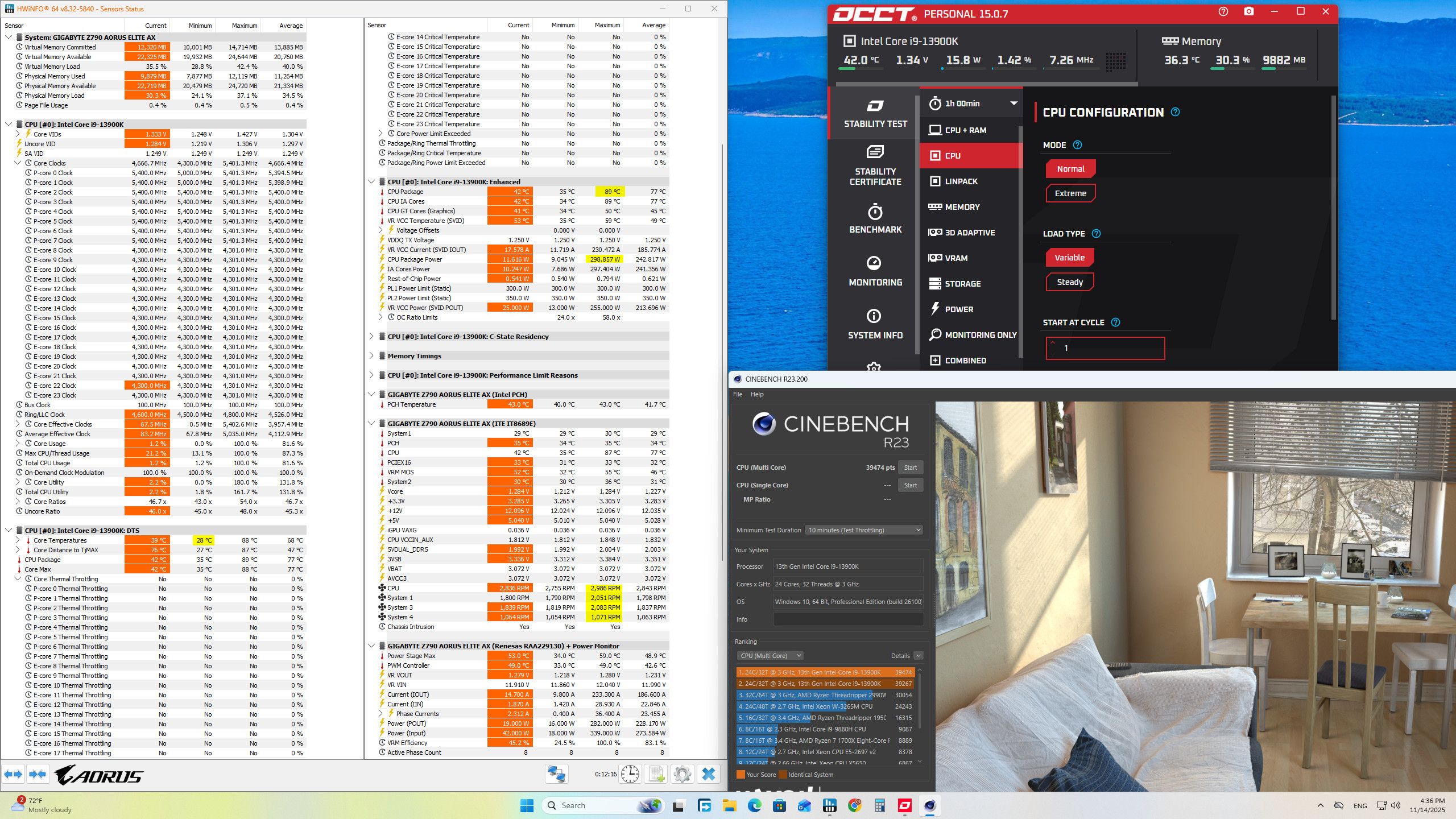
Task: Open HWiNFO remote network monitors icon
Action: point(556,774)
